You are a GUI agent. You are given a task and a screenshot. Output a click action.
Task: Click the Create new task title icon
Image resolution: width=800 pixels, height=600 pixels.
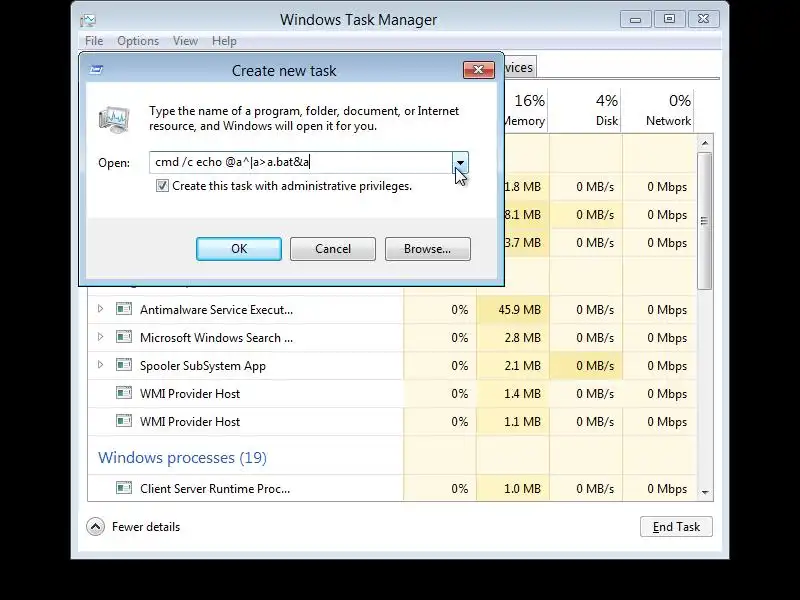(96, 70)
